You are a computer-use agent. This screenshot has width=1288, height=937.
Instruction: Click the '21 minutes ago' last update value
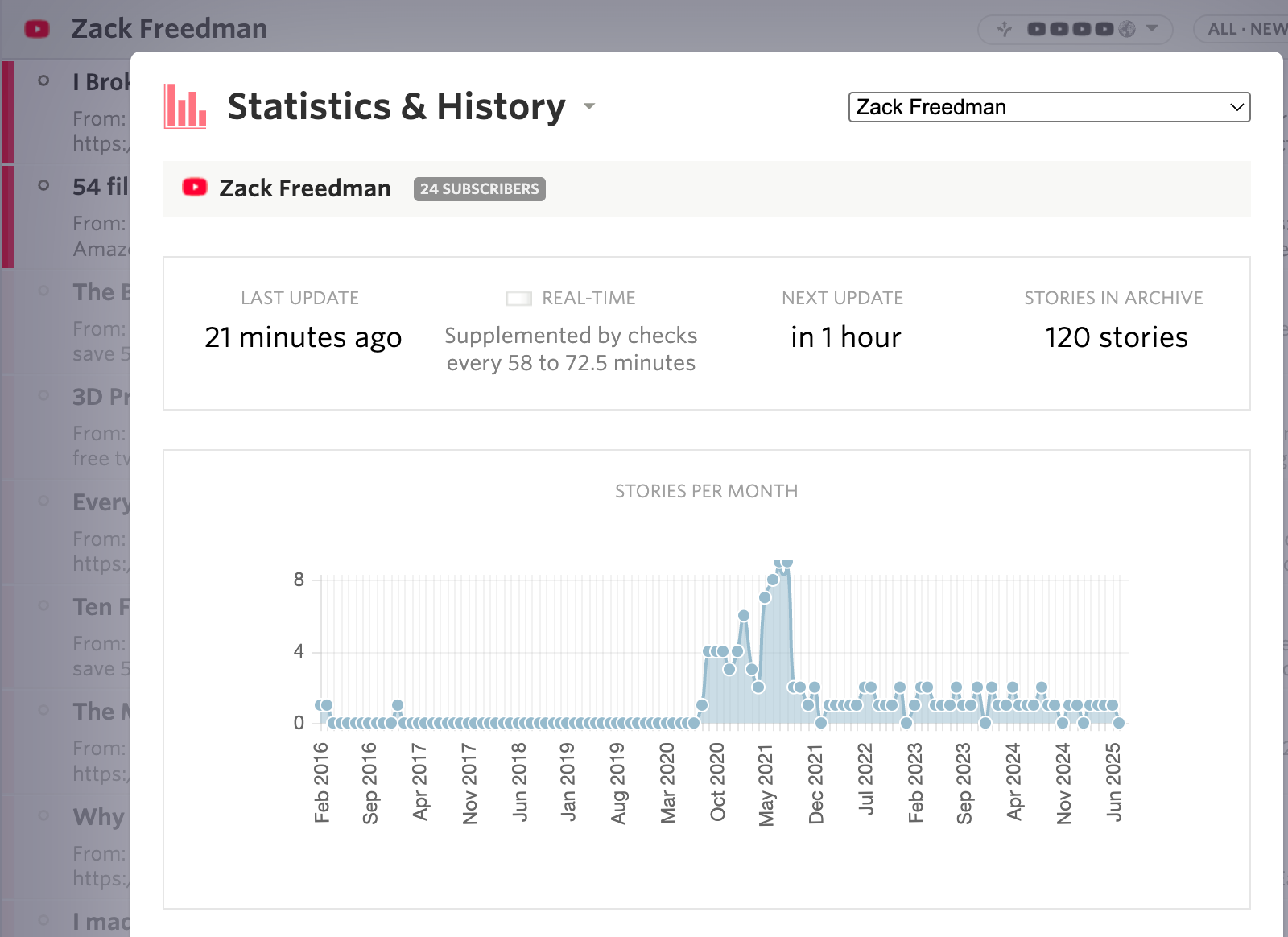click(303, 337)
